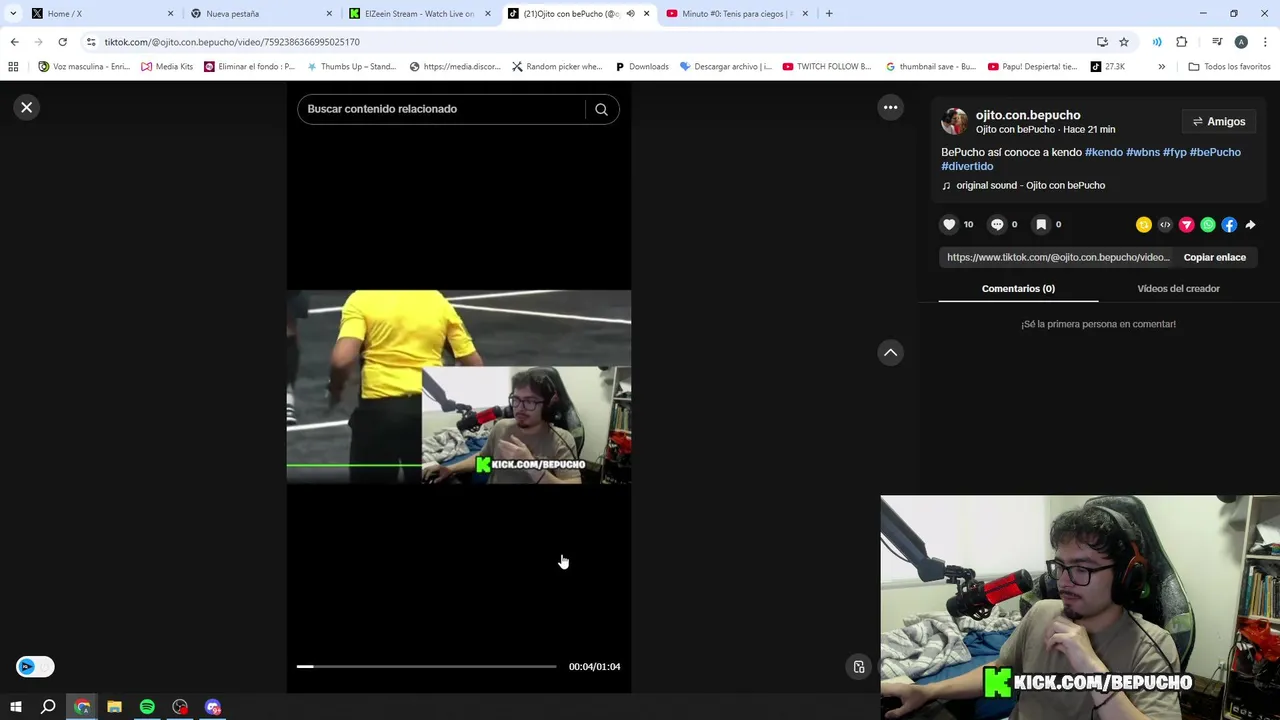Close the TikTok video viewer
The image size is (1280, 720).
click(27, 107)
